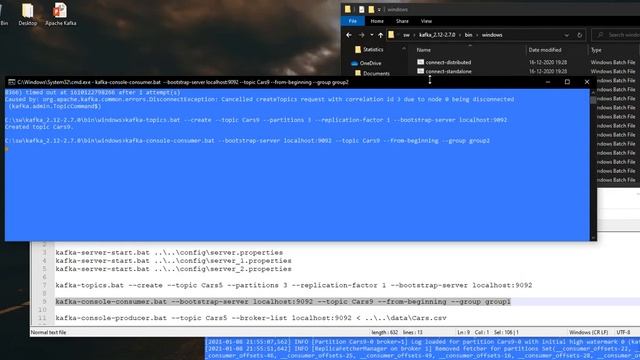
Task: Open the recent locations dropdown in Explorer
Action: (371, 35)
